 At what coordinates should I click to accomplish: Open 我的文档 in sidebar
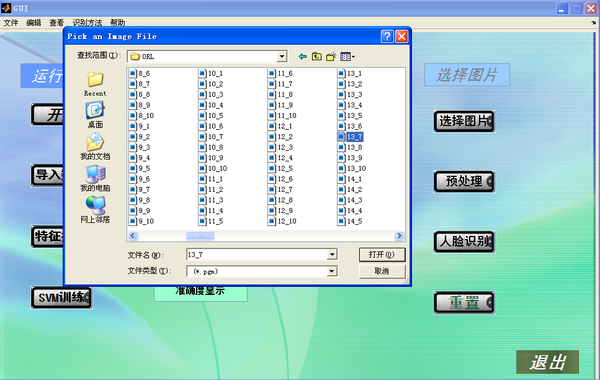coord(95,147)
